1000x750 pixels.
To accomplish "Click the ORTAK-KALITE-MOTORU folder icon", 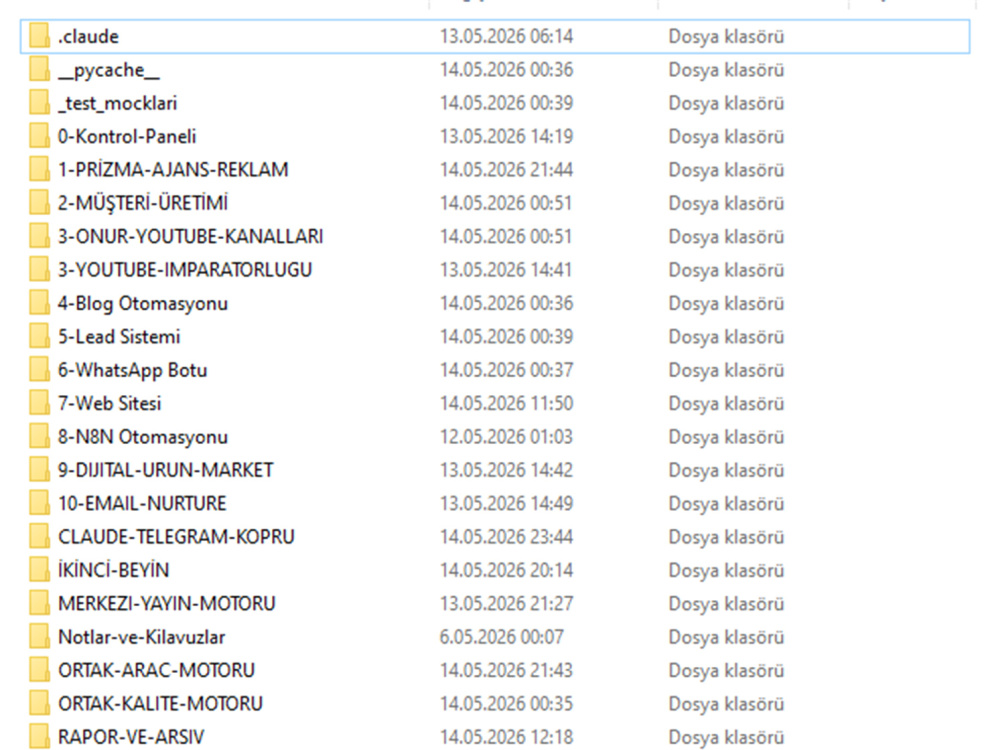I will (x=39, y=703).
